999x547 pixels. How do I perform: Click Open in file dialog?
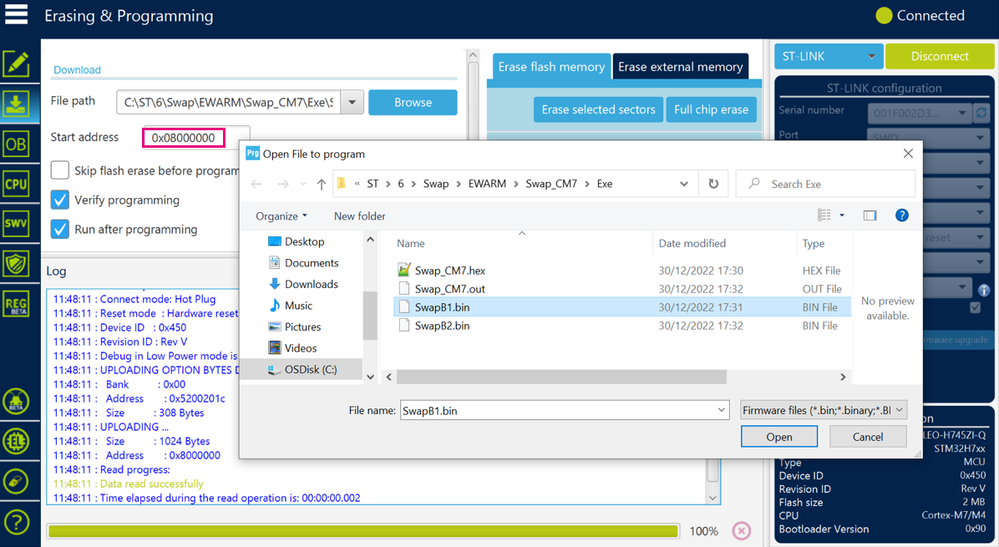[779, 436]
